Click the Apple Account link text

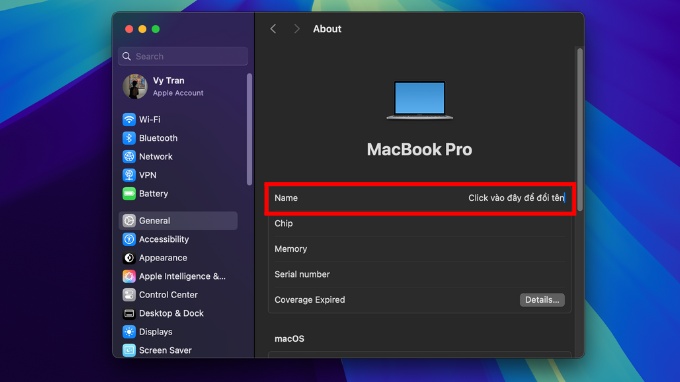(178, 93)
